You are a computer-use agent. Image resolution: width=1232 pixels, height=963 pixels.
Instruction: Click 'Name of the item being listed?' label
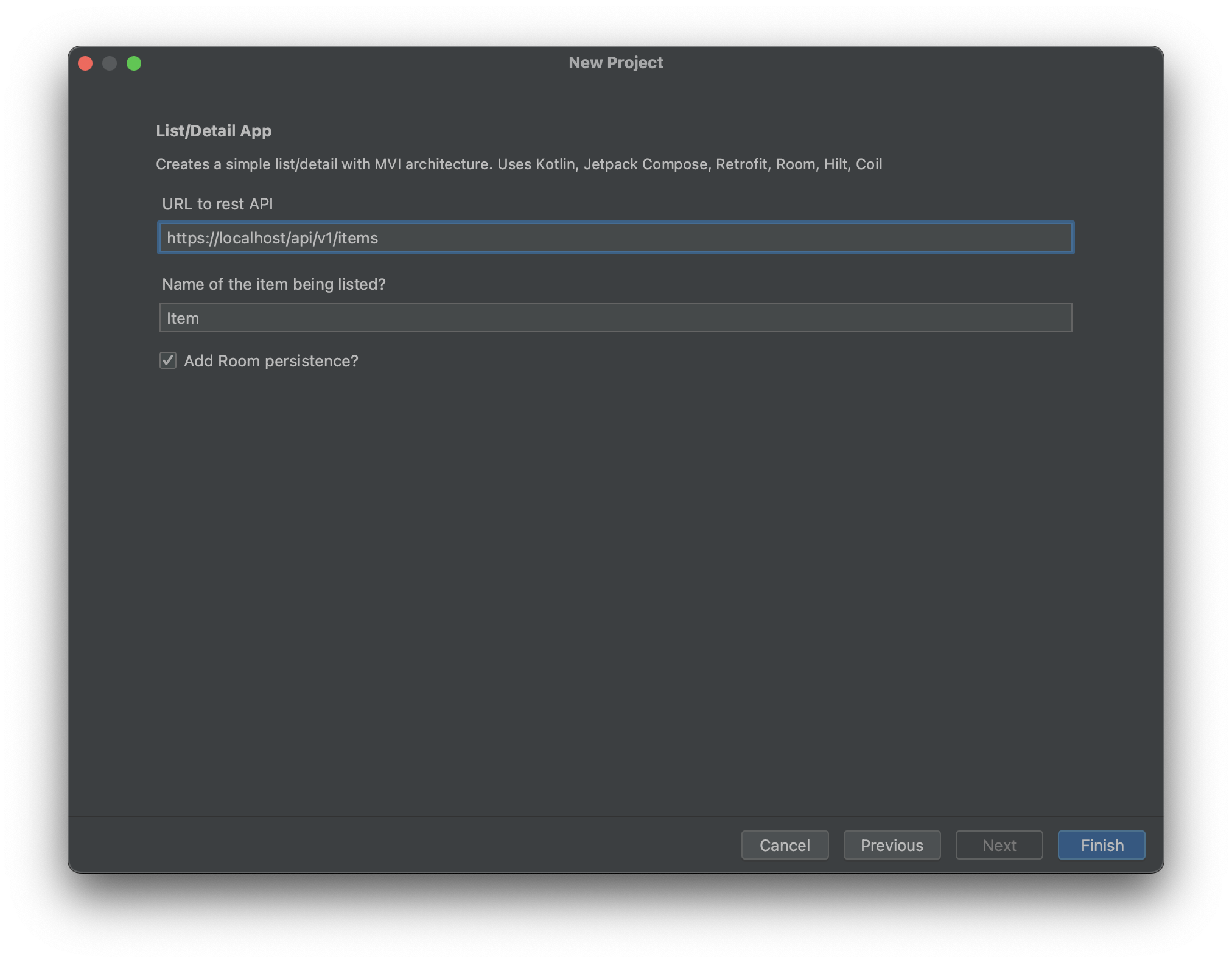tap(273, 284)
